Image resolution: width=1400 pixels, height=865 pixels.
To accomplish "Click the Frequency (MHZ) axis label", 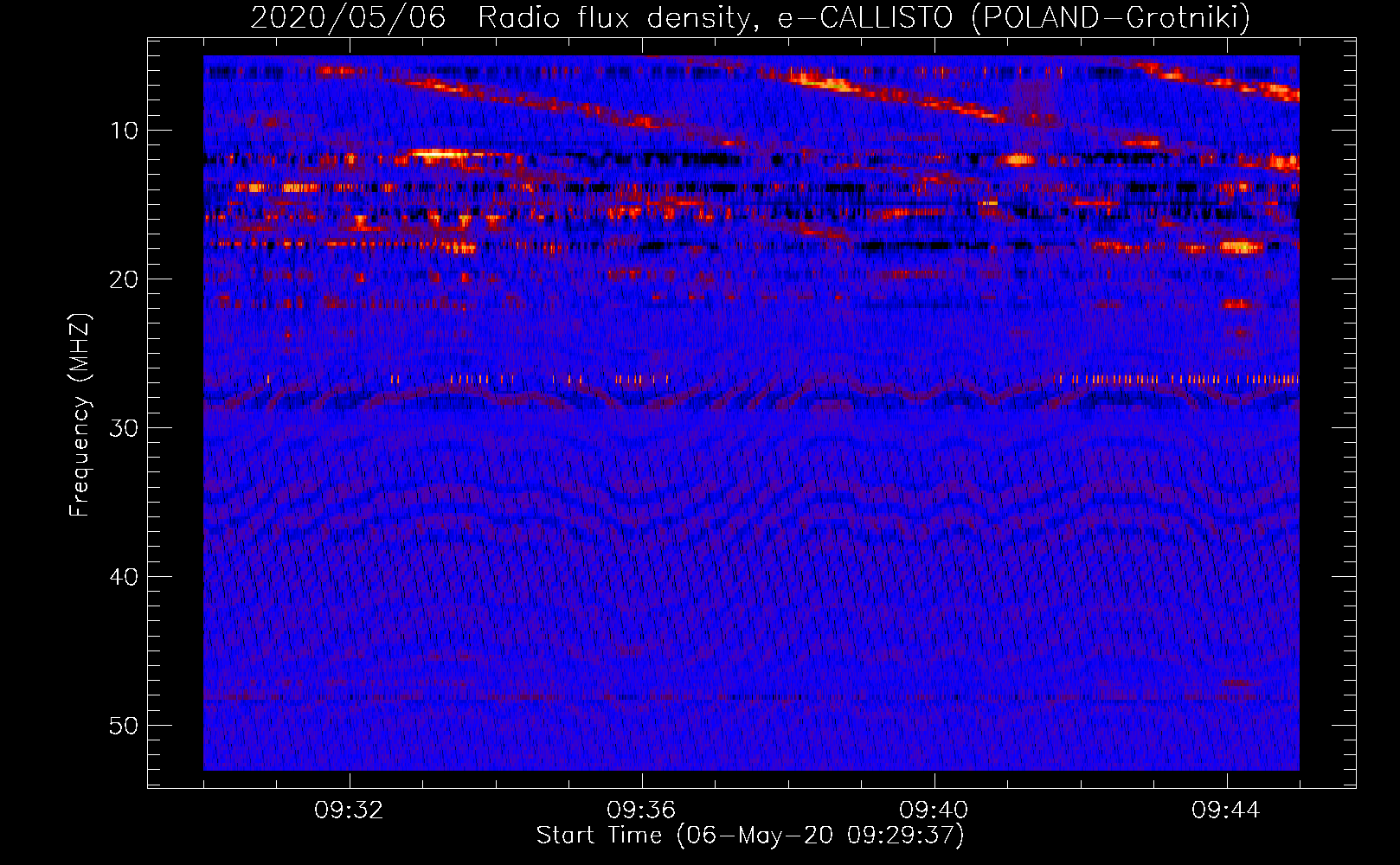I will coord(80,415).
